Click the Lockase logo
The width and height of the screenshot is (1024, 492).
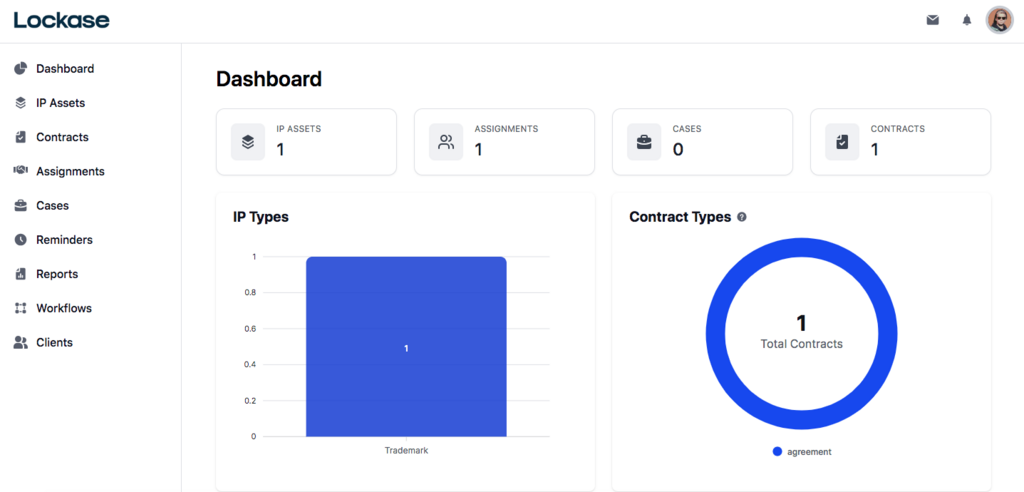click(x=62, y=20)
